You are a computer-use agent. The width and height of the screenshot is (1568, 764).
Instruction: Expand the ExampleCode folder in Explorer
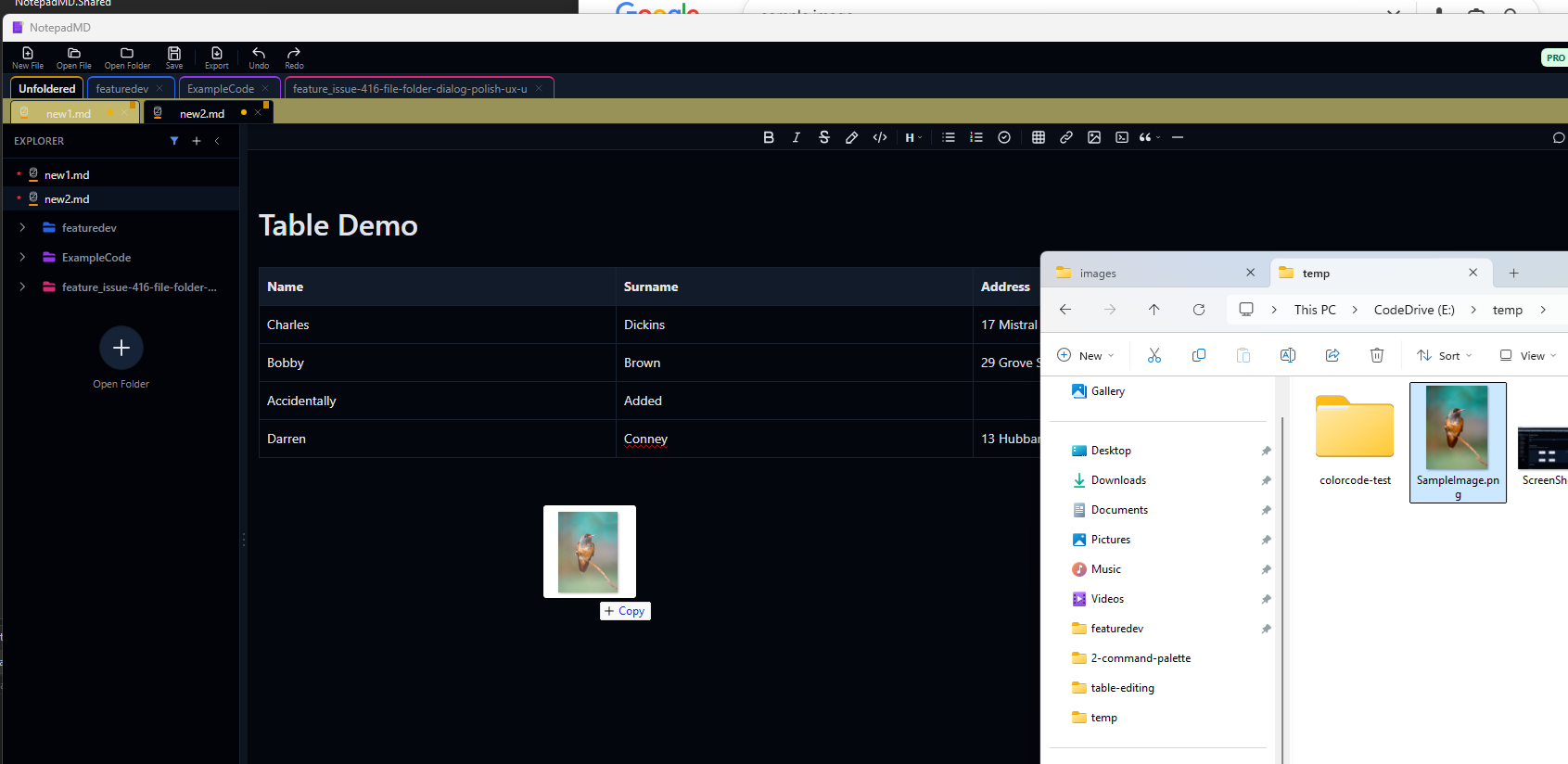click(22, 257)
